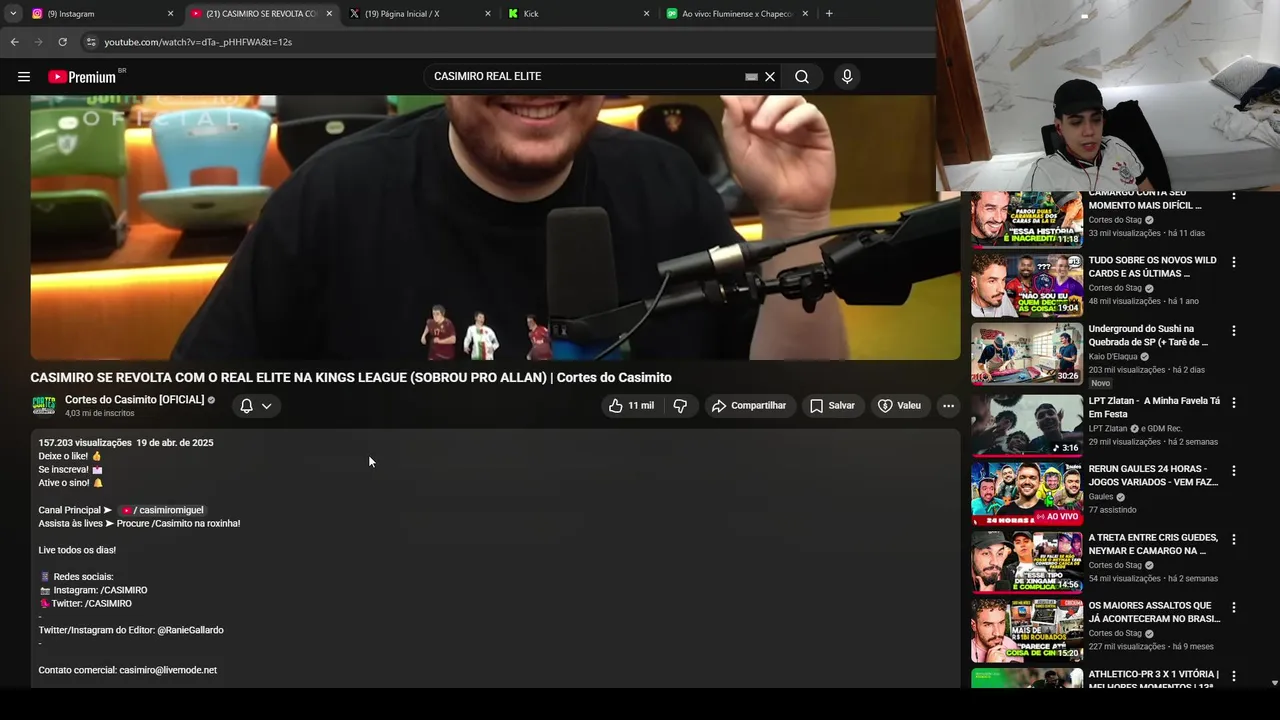
Task: Click the @RanieGallardo editor handle text
Action: [190, 630]
